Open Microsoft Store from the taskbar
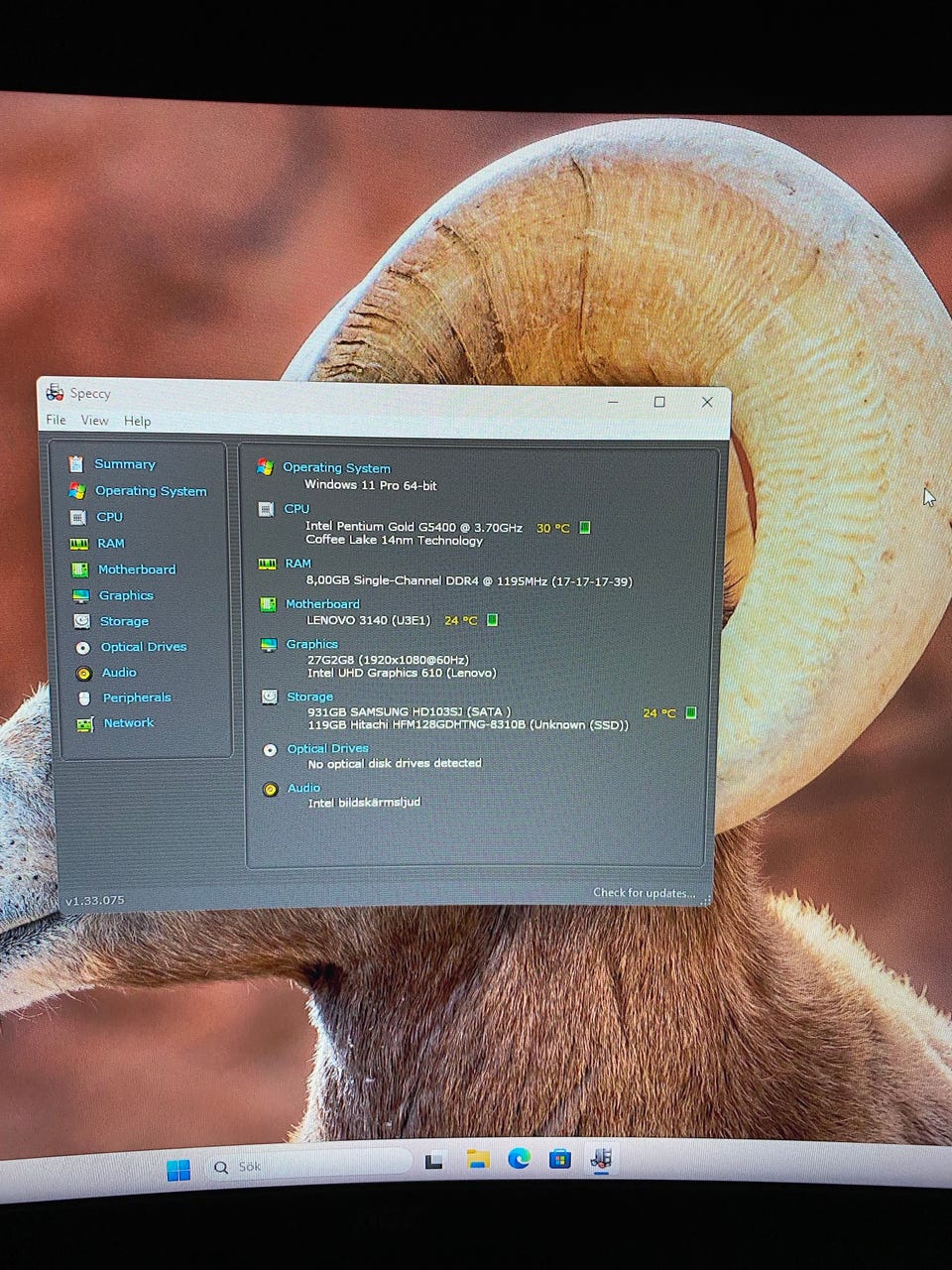 [560, 1159]
